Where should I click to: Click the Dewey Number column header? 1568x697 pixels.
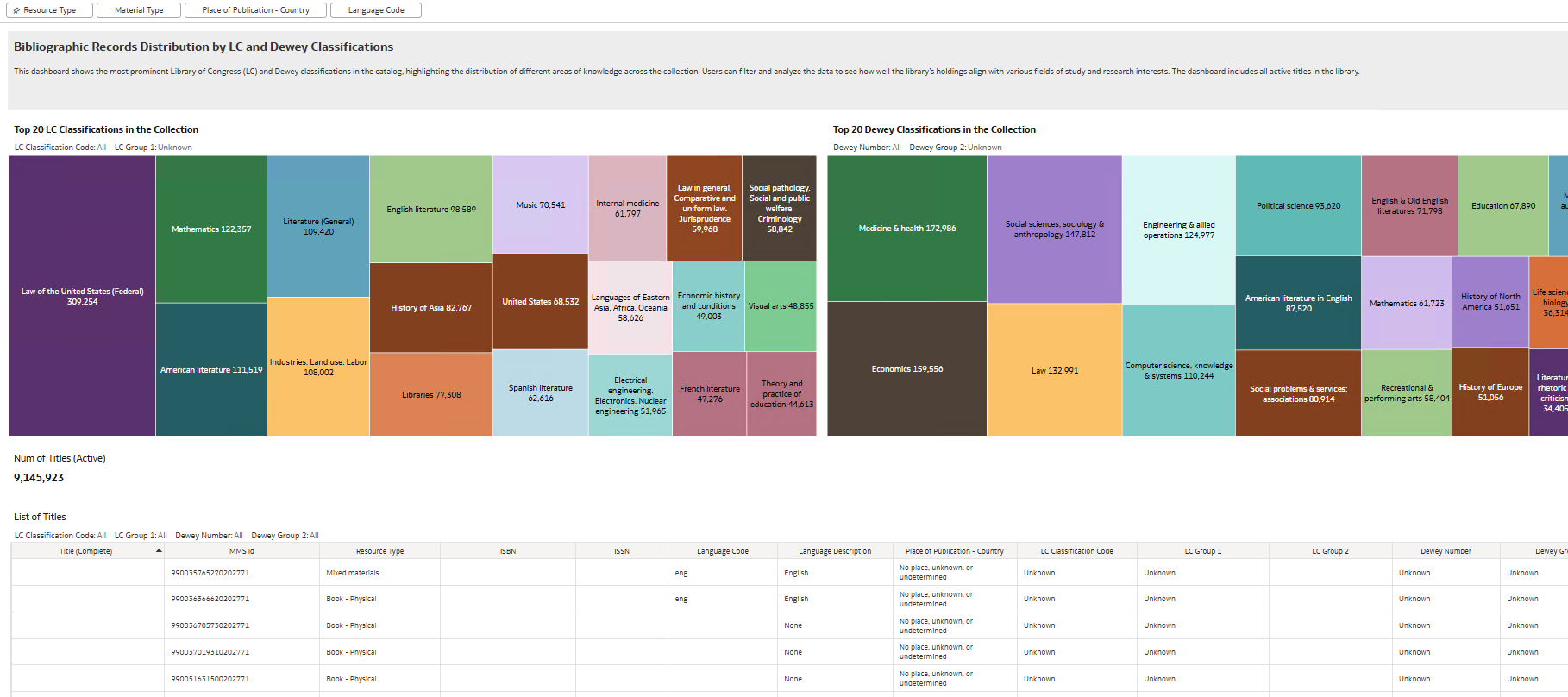pos(1446,551)
